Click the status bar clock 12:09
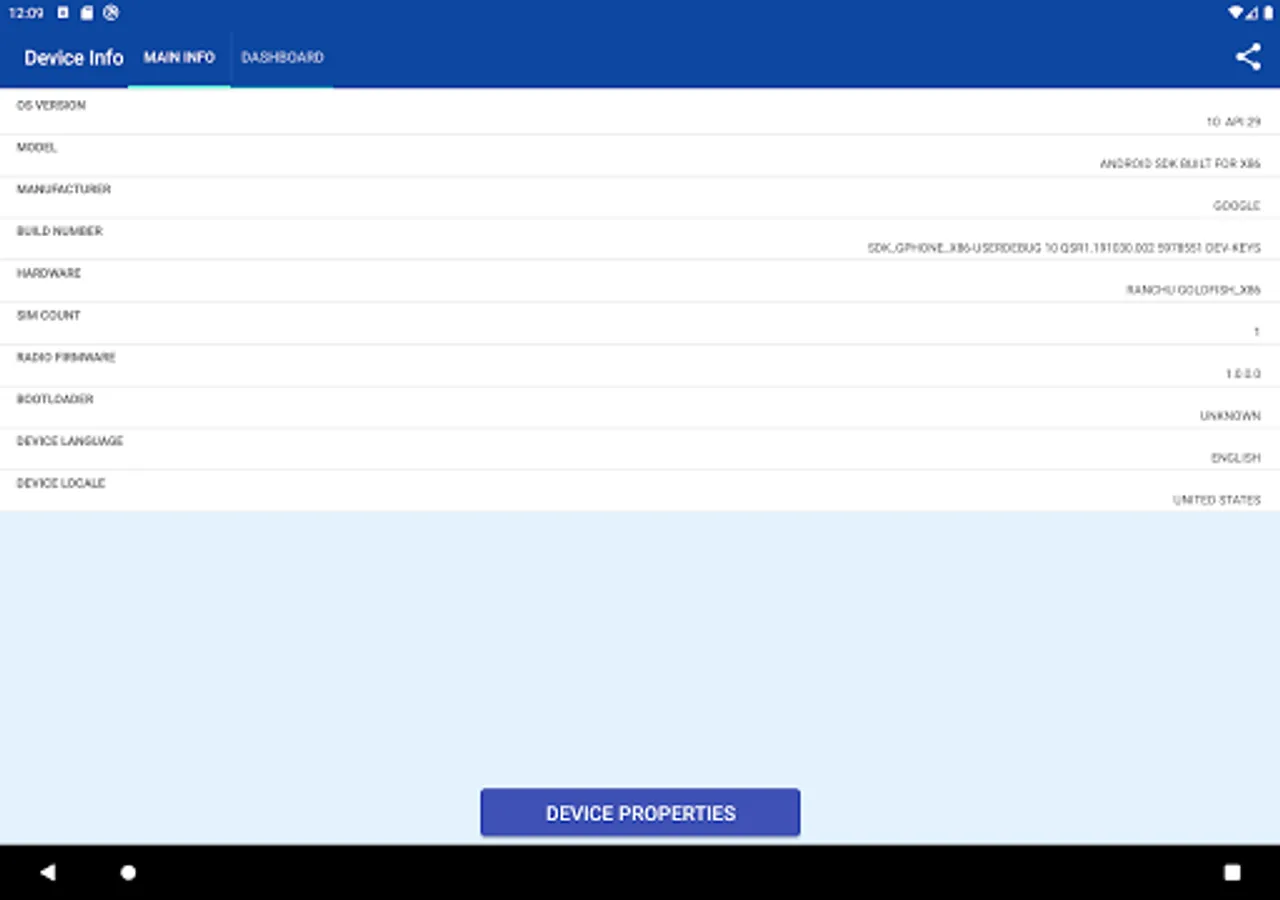 pos(26,13)
